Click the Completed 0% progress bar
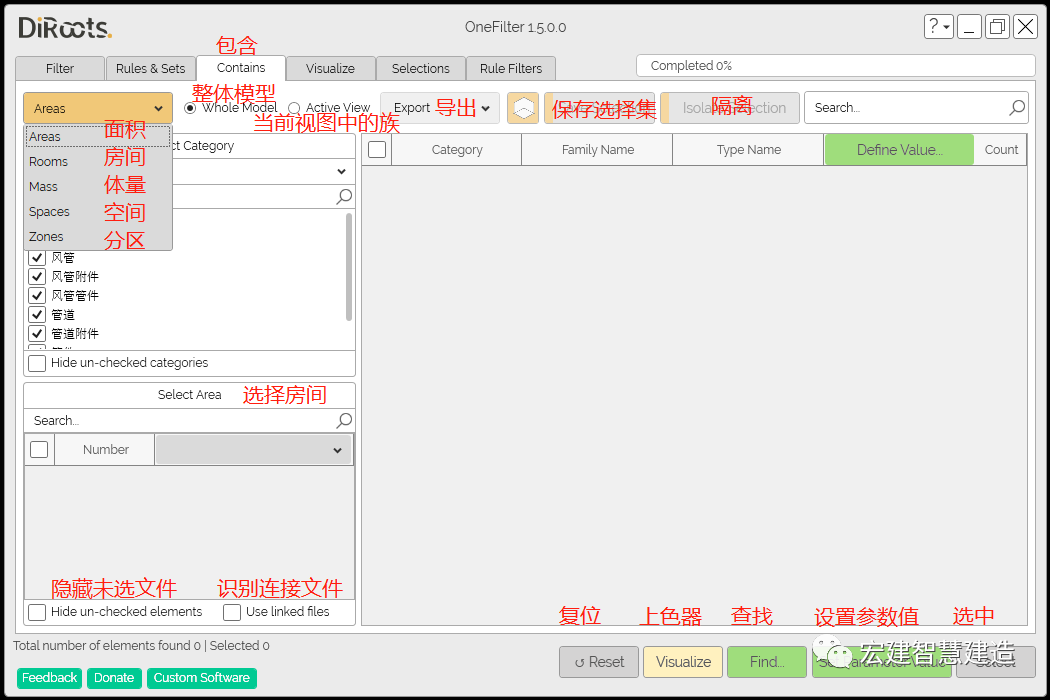Screen dimensions: 1050x700 pyautogui.click(x=835, y=65)
